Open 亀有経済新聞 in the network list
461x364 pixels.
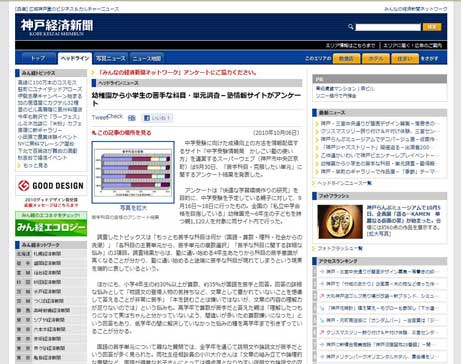pyautogui.click(x=47, y=358)
